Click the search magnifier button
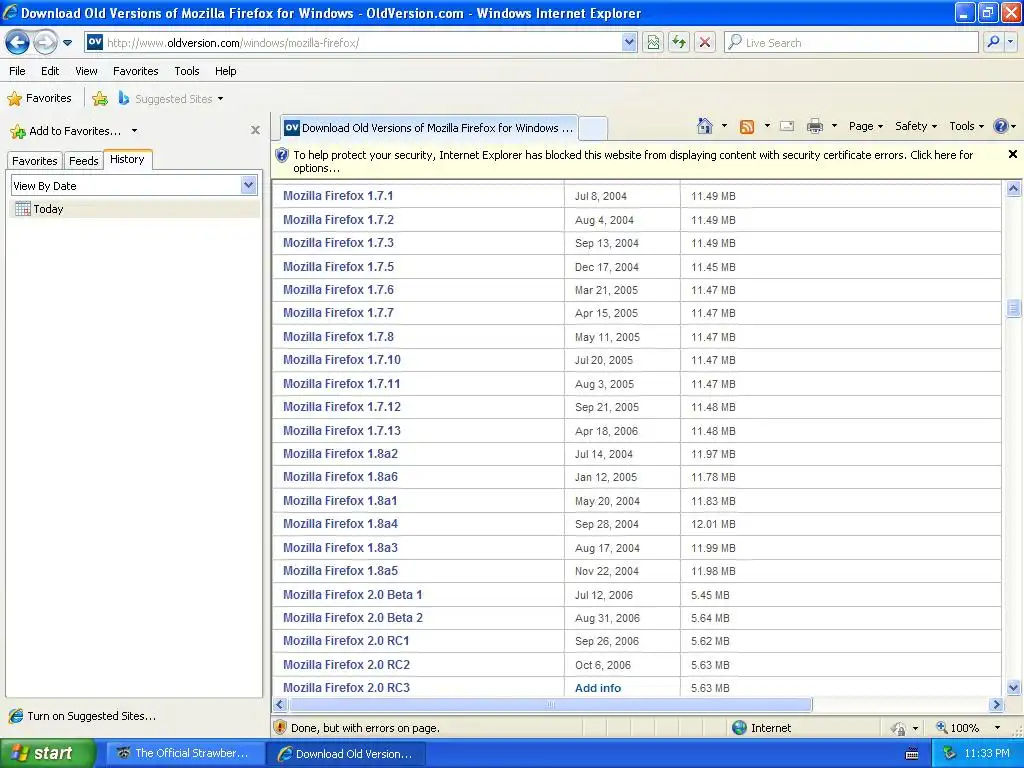 tap(993, 42)
